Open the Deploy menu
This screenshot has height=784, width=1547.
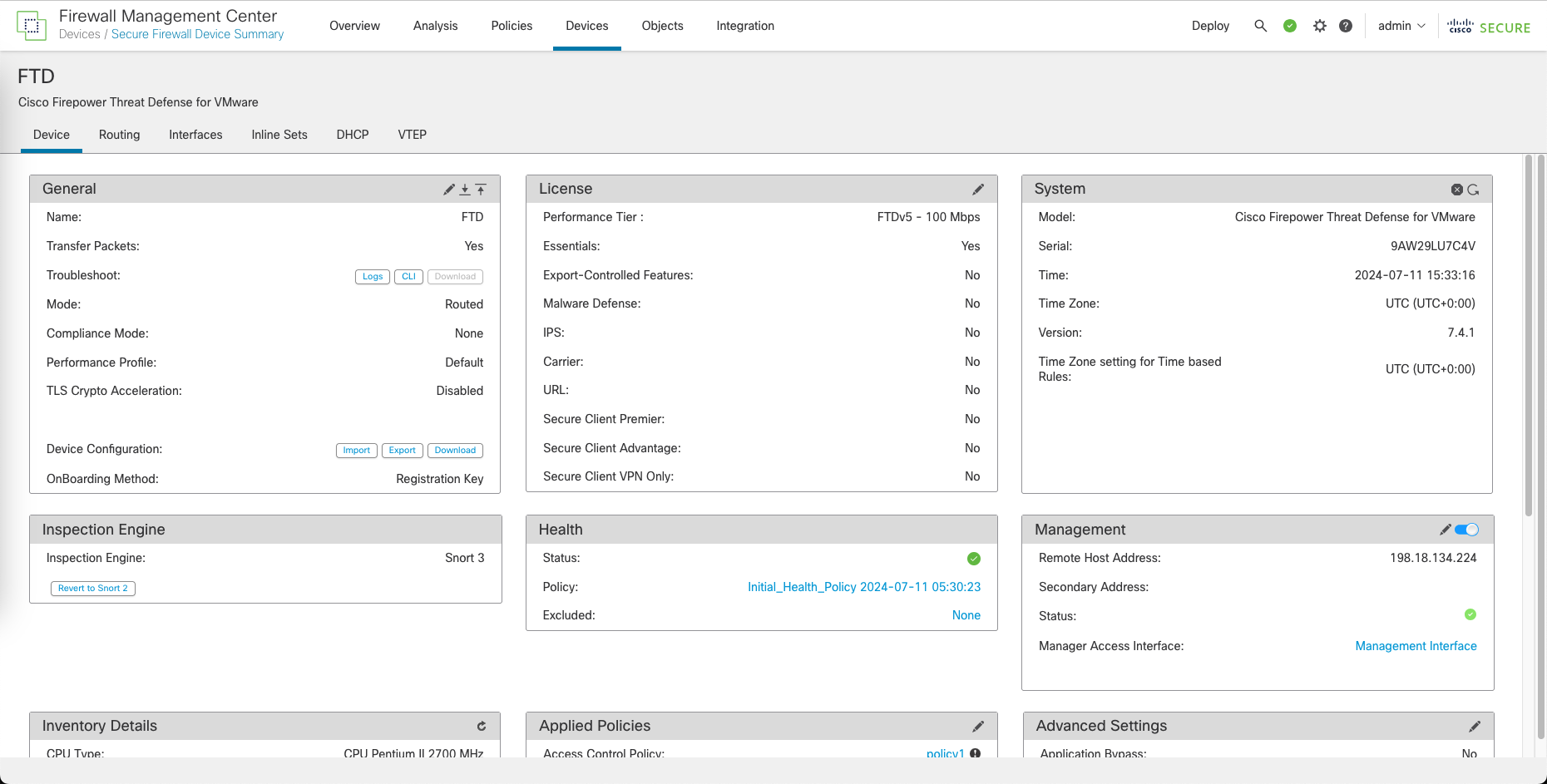pos(1210,26)
